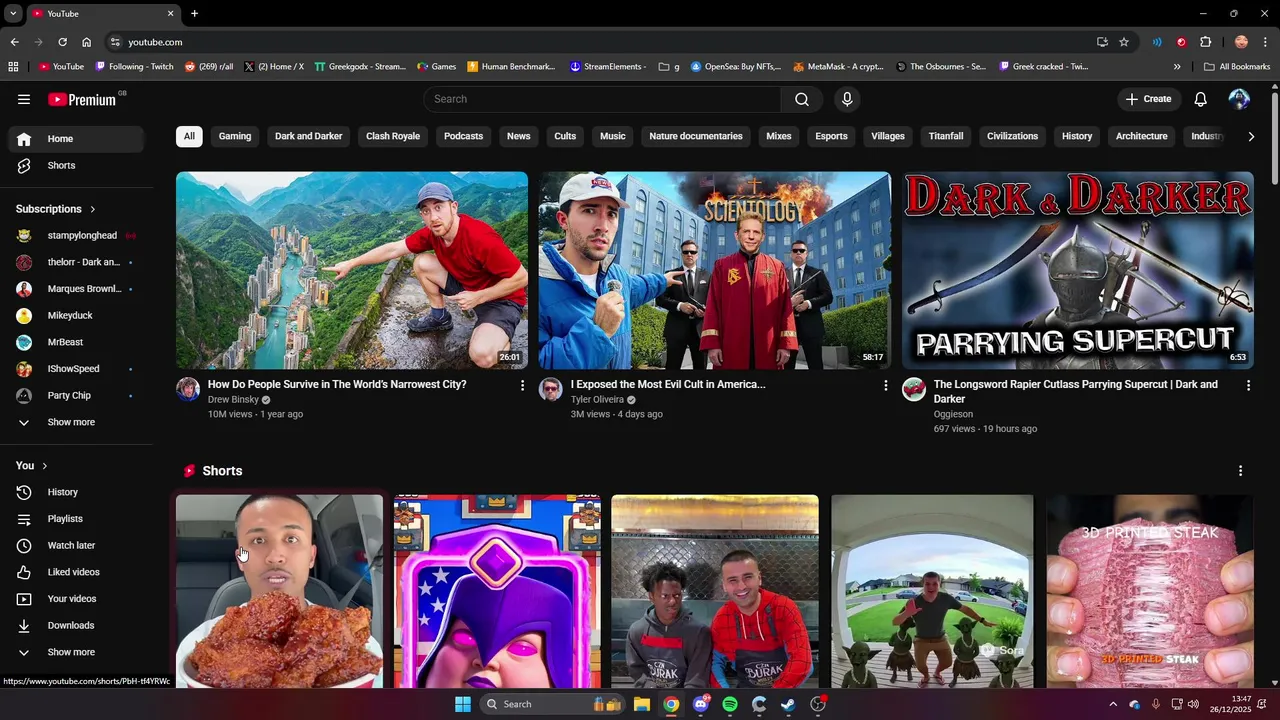Viewport: 1280px width, 720px height.
Task: Open the YouTube hamburger guide menu
Action: pos(24,99)
